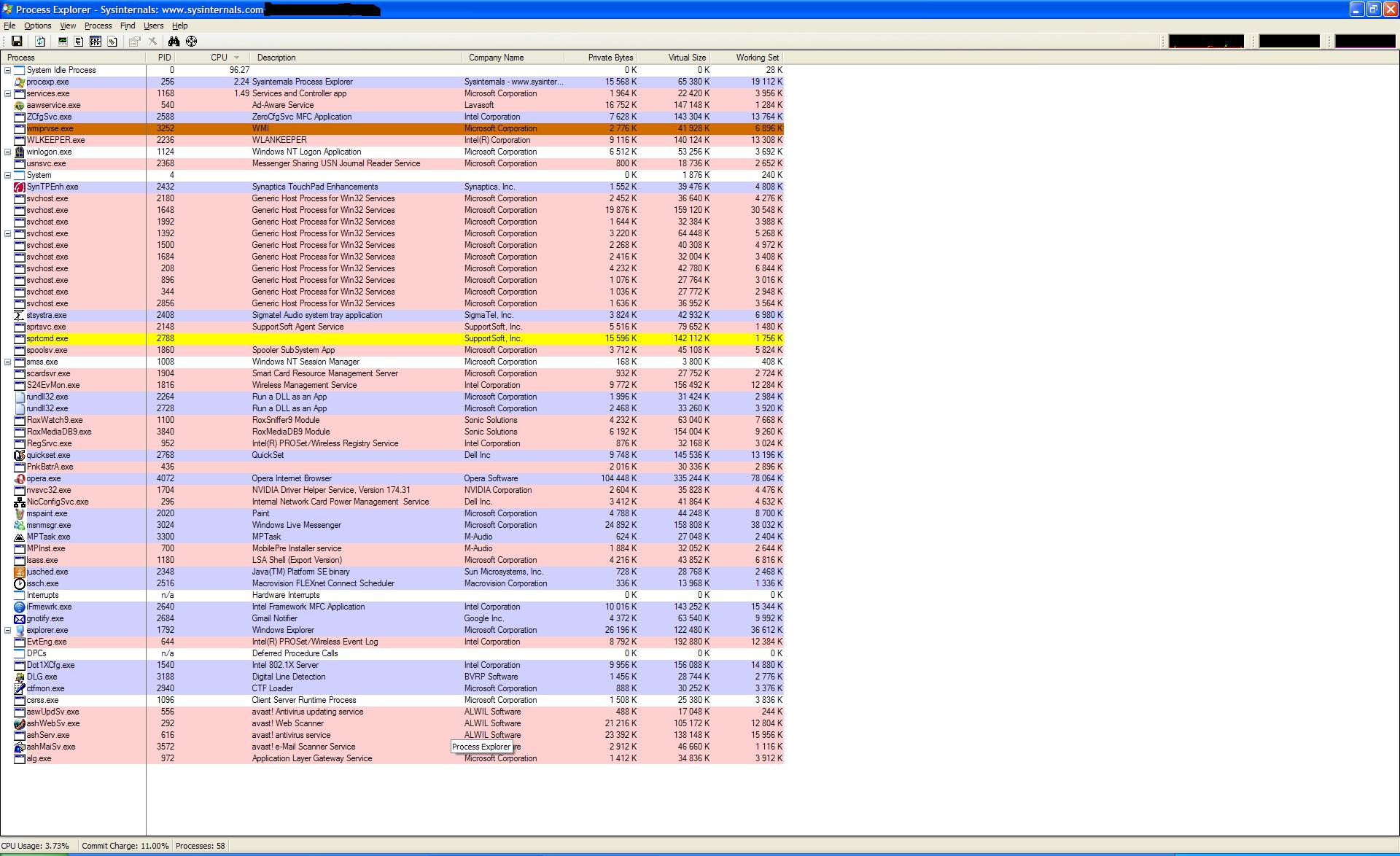The height and width of the screenshot is (856, 1400).
Task: Sort by the Working Set column header
Action: tap(747, 57)
